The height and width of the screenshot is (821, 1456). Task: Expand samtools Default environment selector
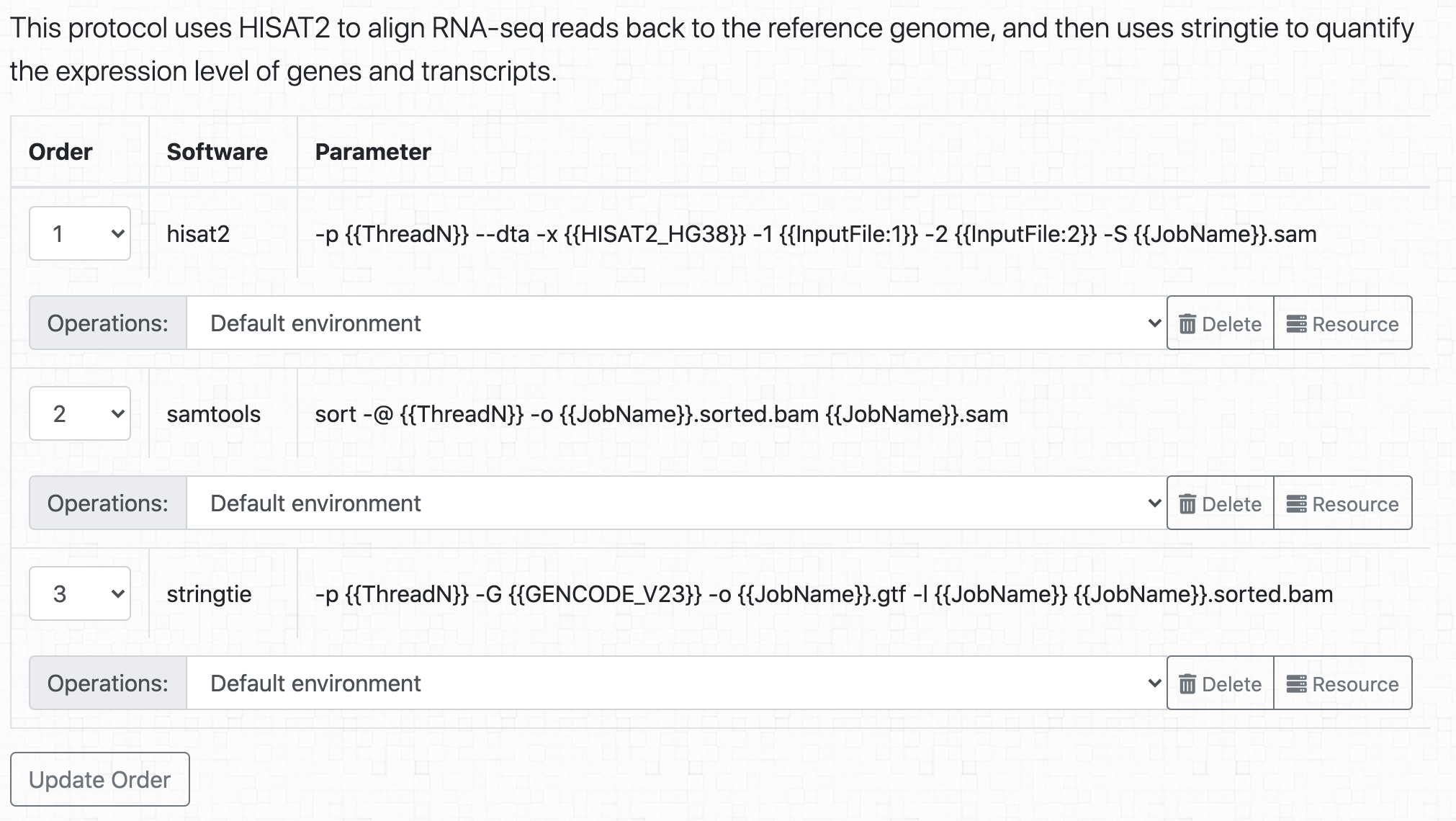[677, 503]
